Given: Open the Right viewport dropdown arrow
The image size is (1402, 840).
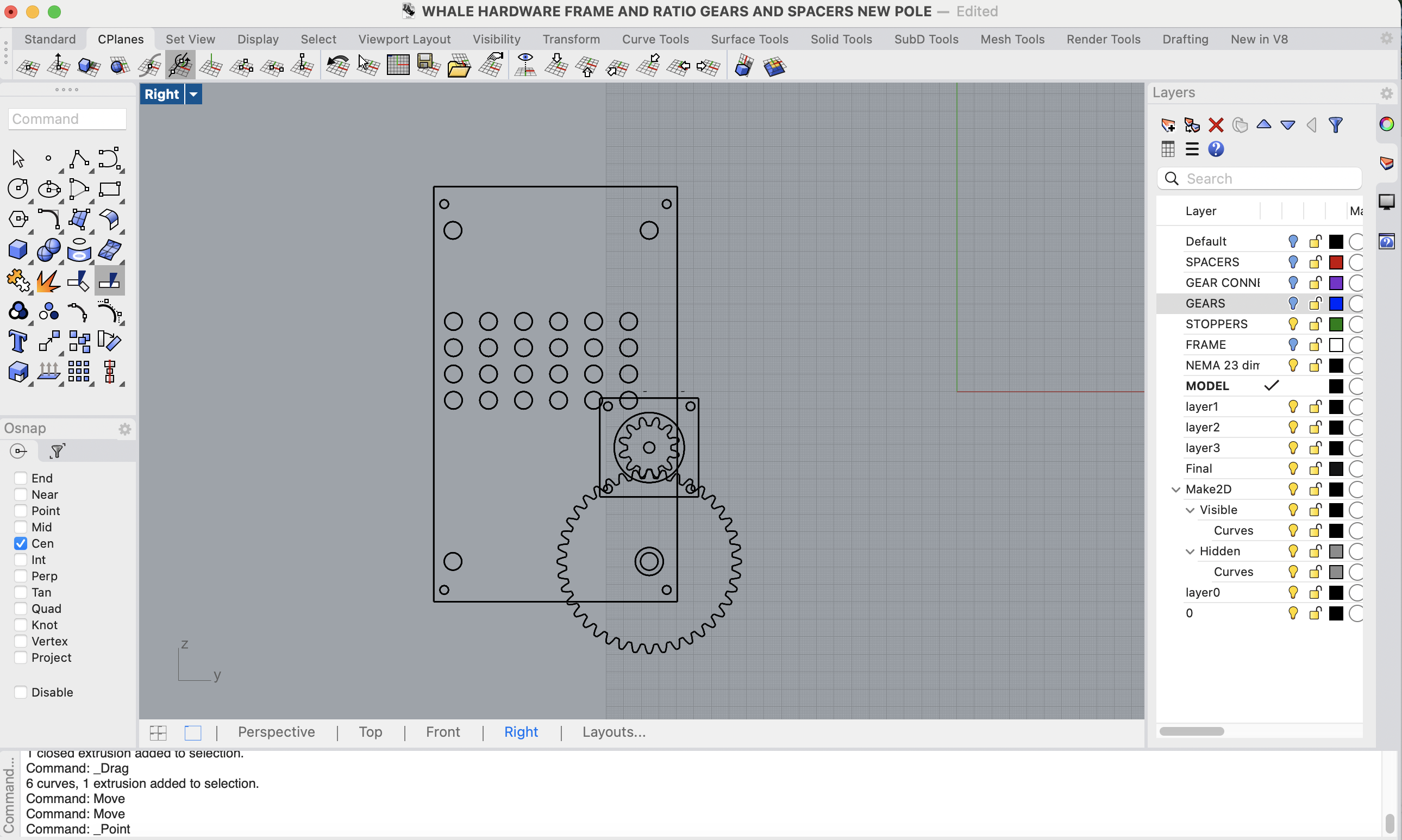Looking at the screenshot, I should [x=193, y=94].
